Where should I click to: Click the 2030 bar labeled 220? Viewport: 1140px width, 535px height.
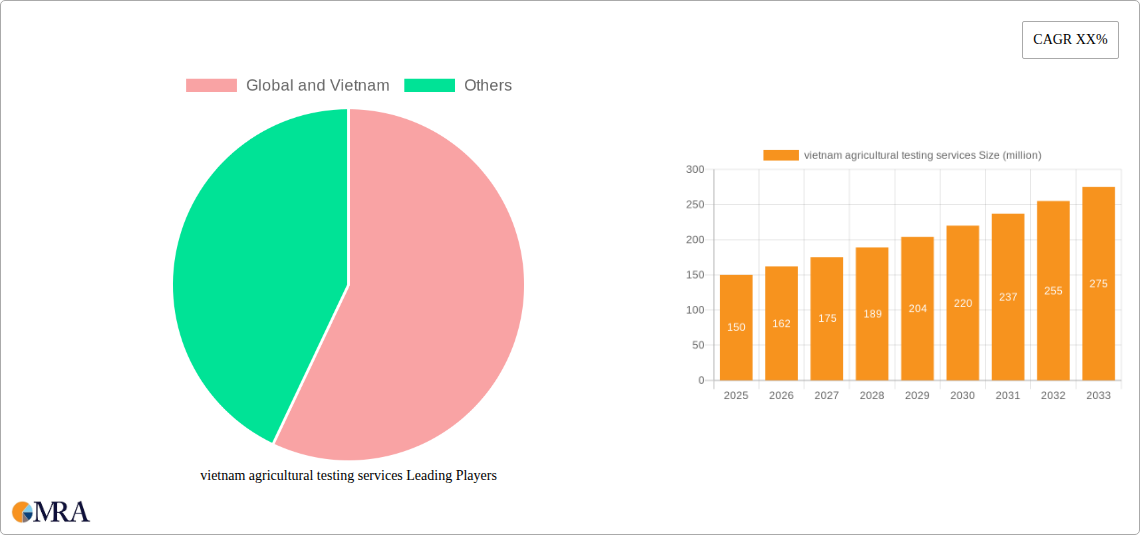963,303
